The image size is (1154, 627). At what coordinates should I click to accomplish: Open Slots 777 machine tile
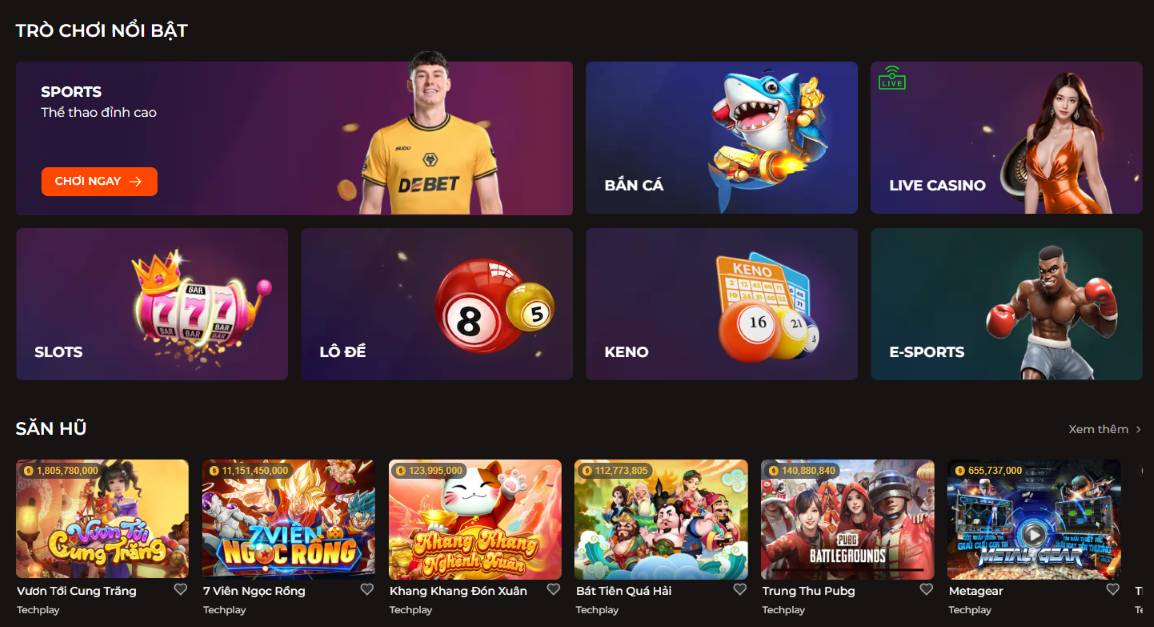[x=152, y=304]
